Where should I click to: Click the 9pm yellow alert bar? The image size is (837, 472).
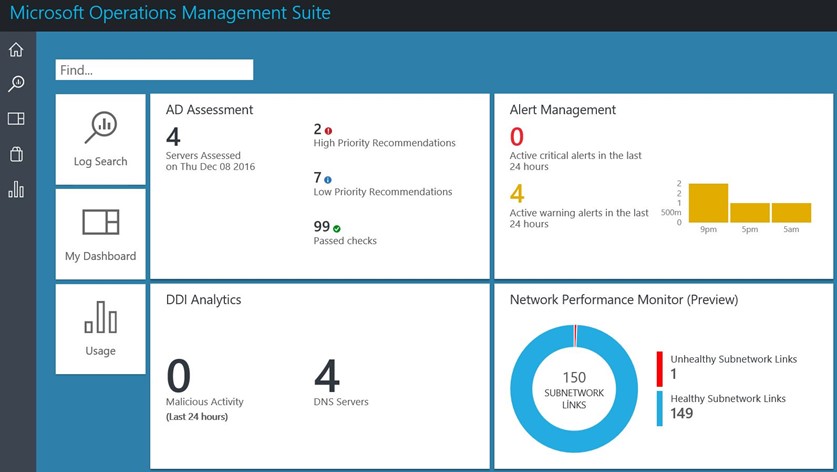(x=708, y=203)
